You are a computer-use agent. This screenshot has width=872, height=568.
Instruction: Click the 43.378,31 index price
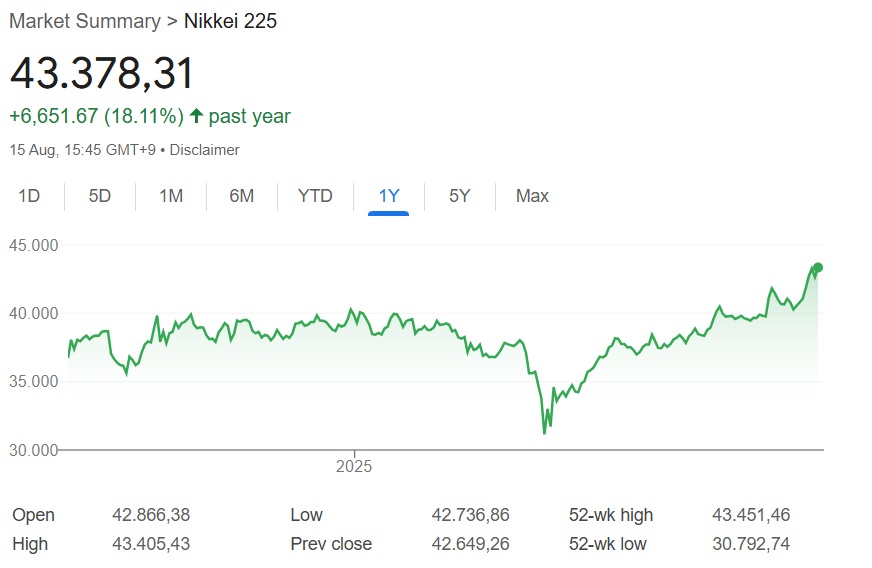(102, 74)
